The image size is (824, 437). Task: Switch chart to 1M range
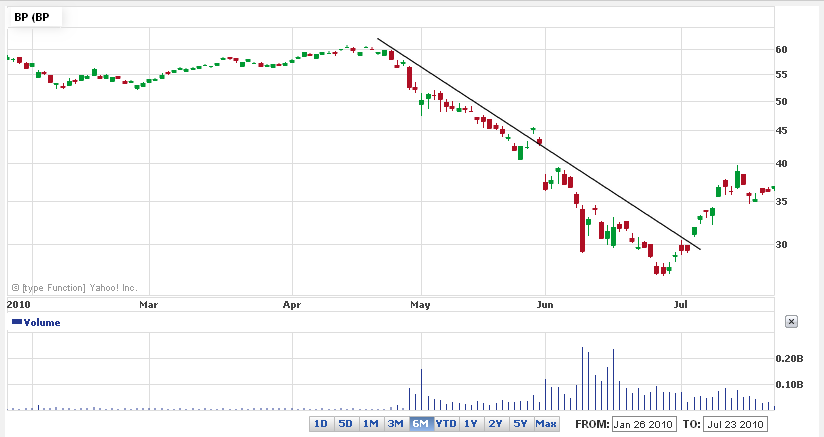point(370,423)
